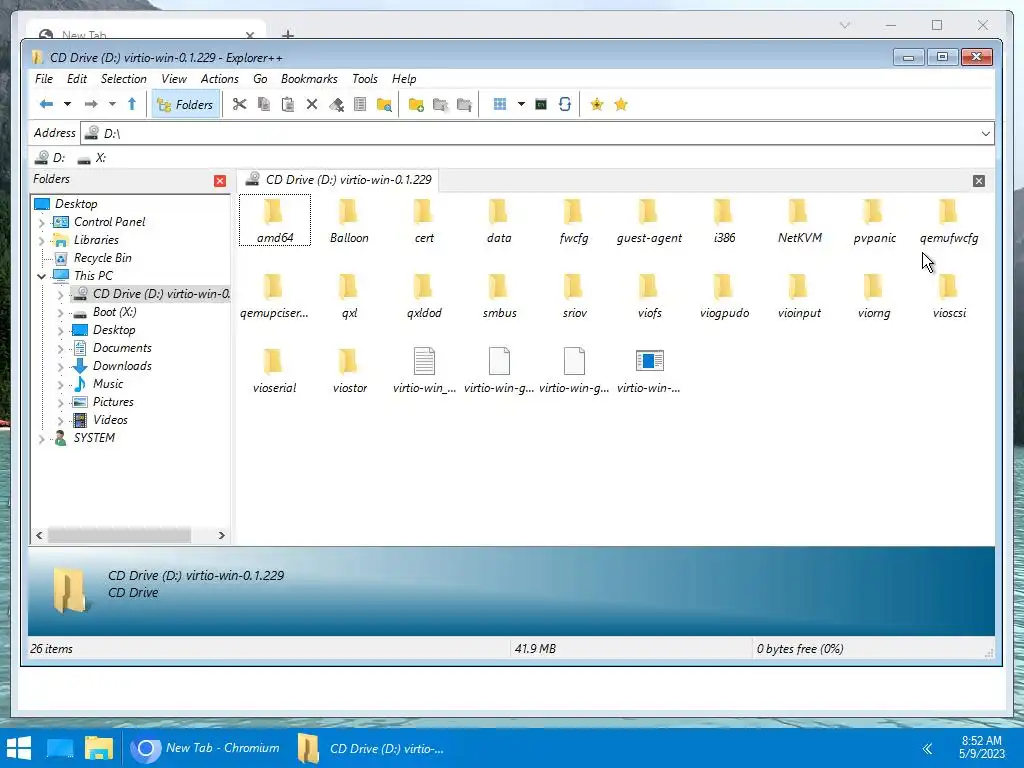
Task: Open the Edit menu
Action: click(x=76, y=79)
